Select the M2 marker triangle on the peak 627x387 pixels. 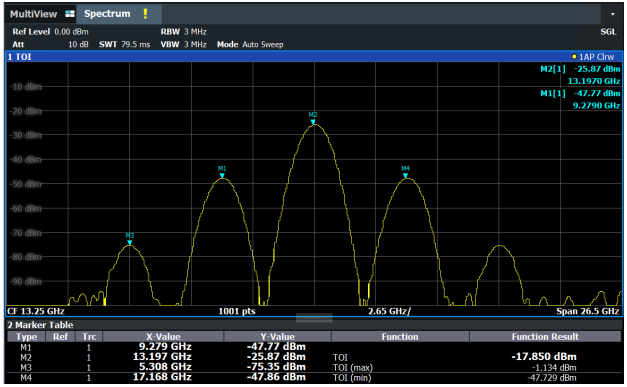pos(313,122)
